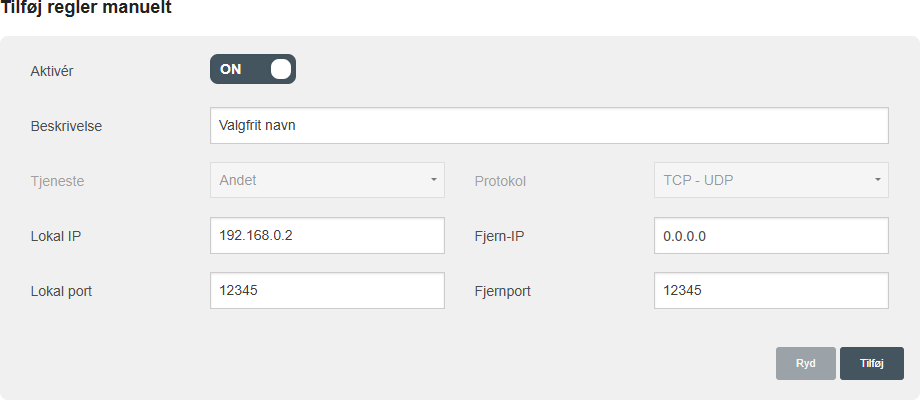920x400 pixels.
Task: Focus the Fjern-IP field with 0.0.0.0
Action: click(x=771, y=236)
